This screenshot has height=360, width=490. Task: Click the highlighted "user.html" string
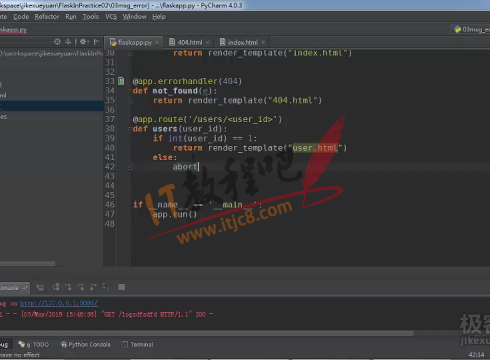tap(315, 148)
